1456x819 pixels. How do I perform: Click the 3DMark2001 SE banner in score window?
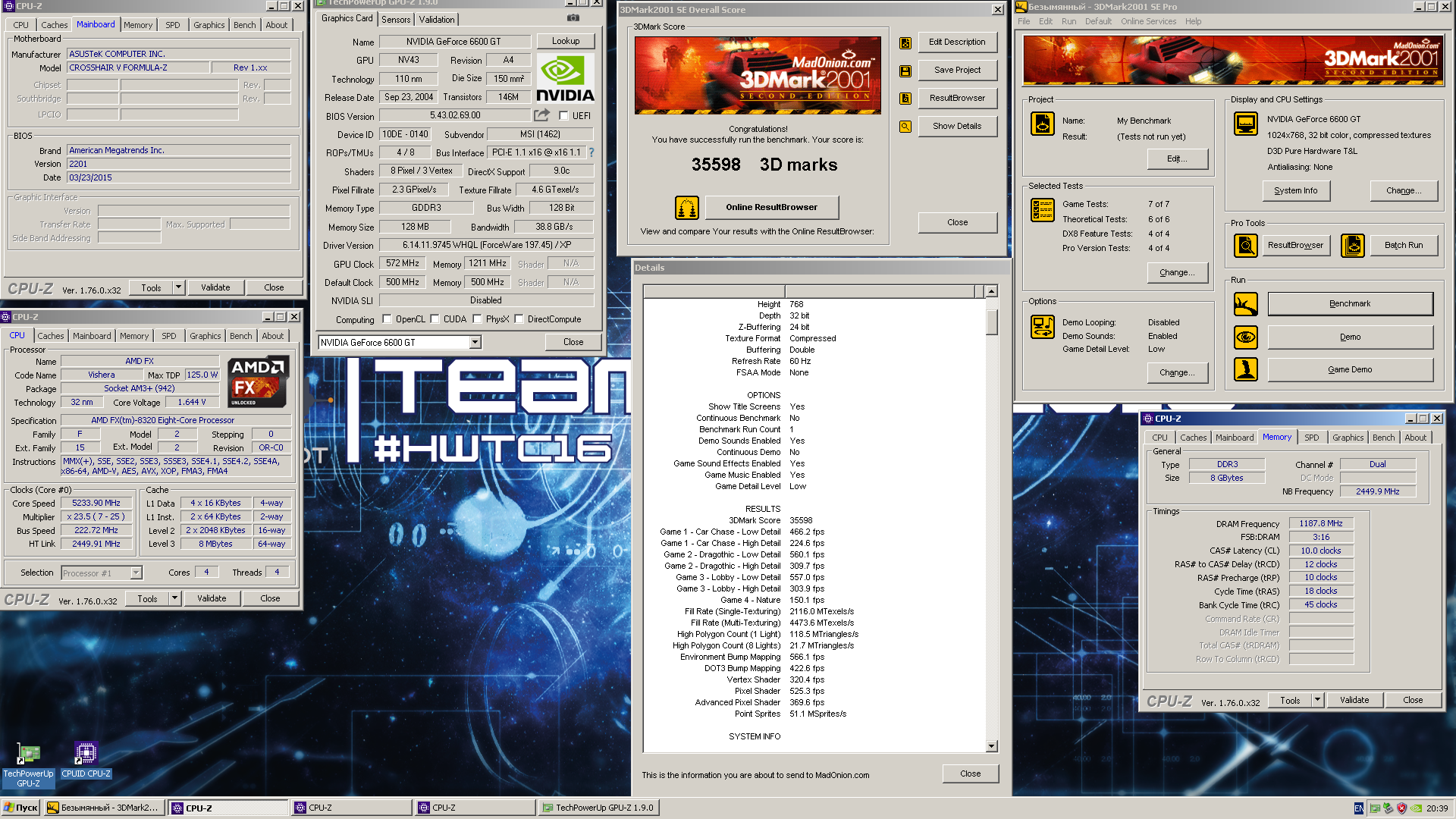coord(758,75)
